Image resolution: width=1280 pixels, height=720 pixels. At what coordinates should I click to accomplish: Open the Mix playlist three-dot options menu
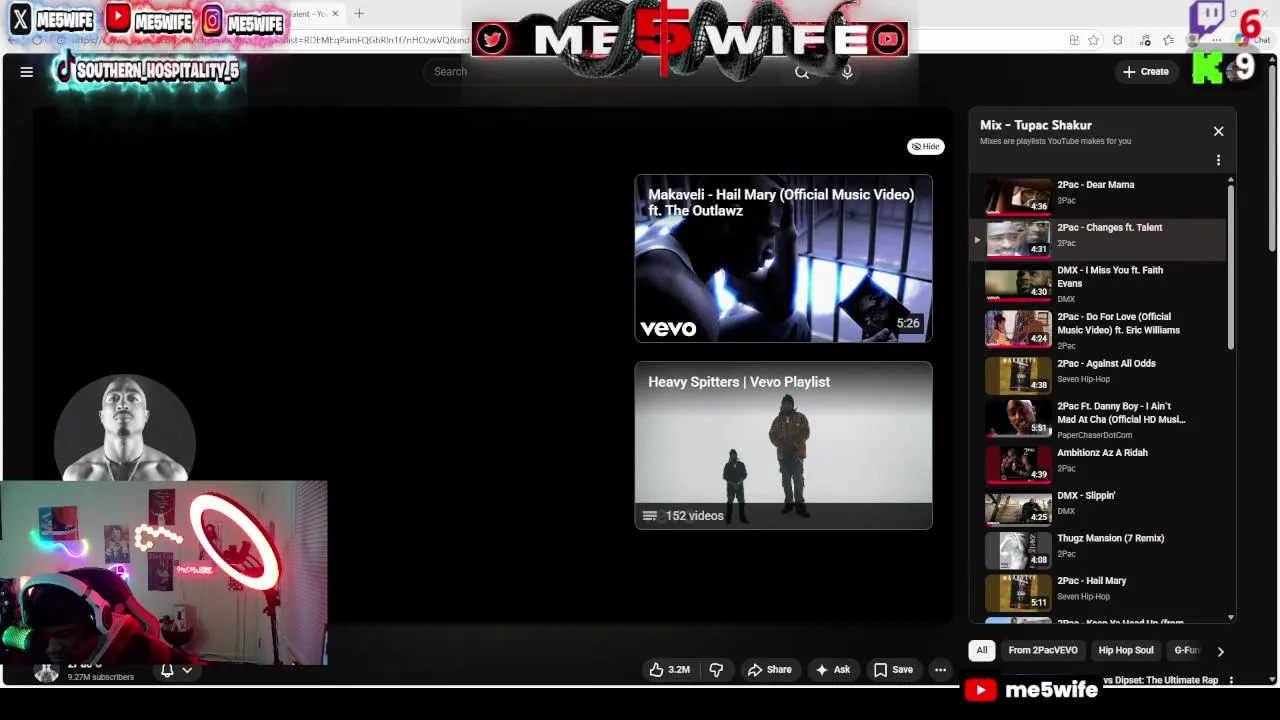[x=1218, y=160]
